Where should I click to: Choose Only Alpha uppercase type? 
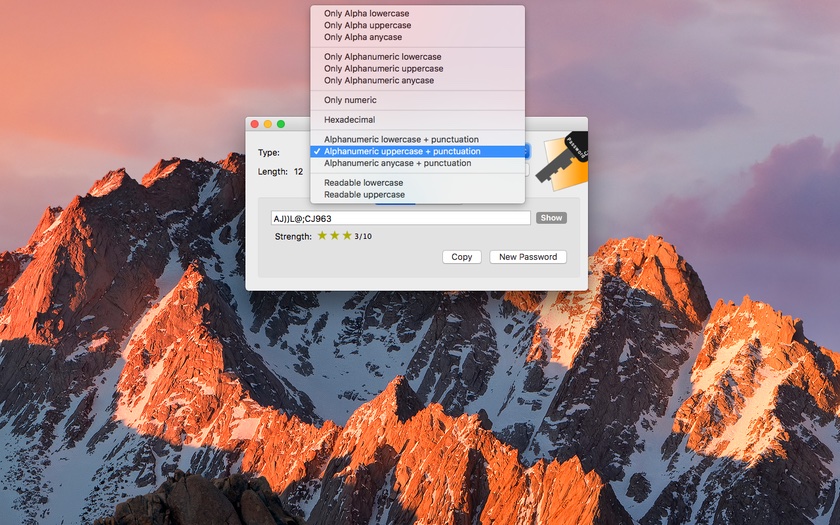coord(367,25)
